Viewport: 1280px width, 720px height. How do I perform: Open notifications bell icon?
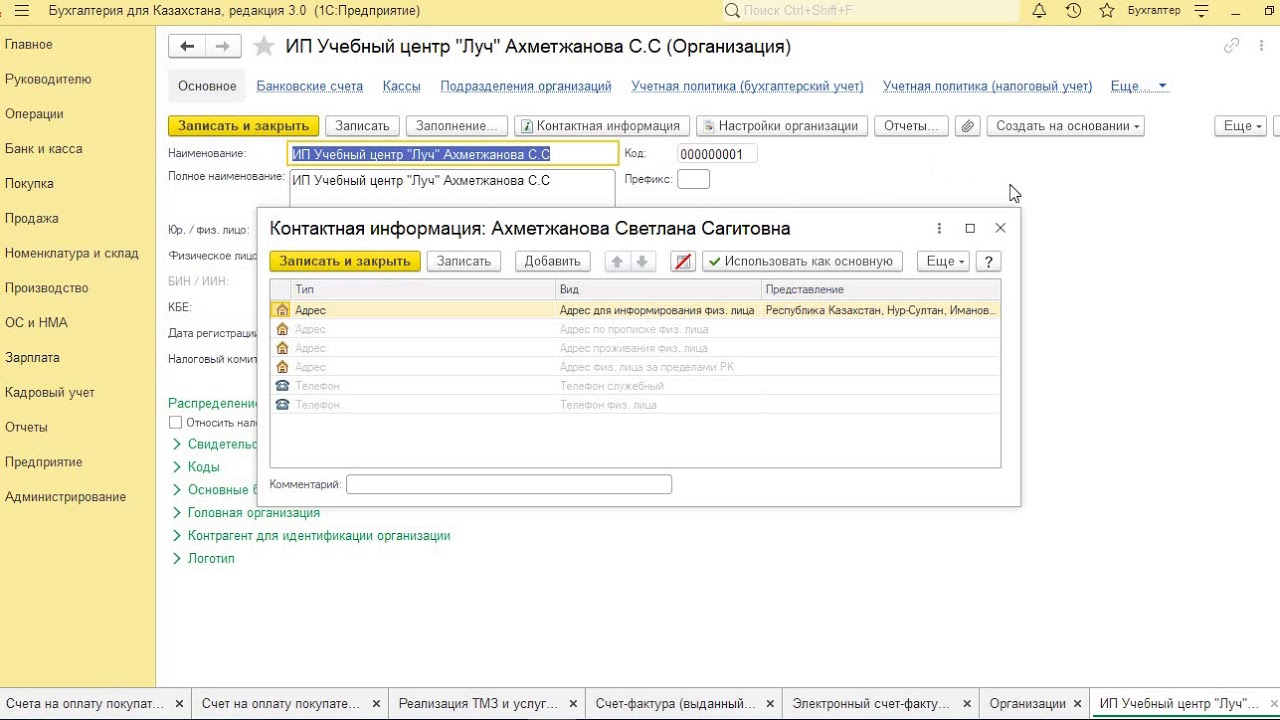(x=1039, y=11)
